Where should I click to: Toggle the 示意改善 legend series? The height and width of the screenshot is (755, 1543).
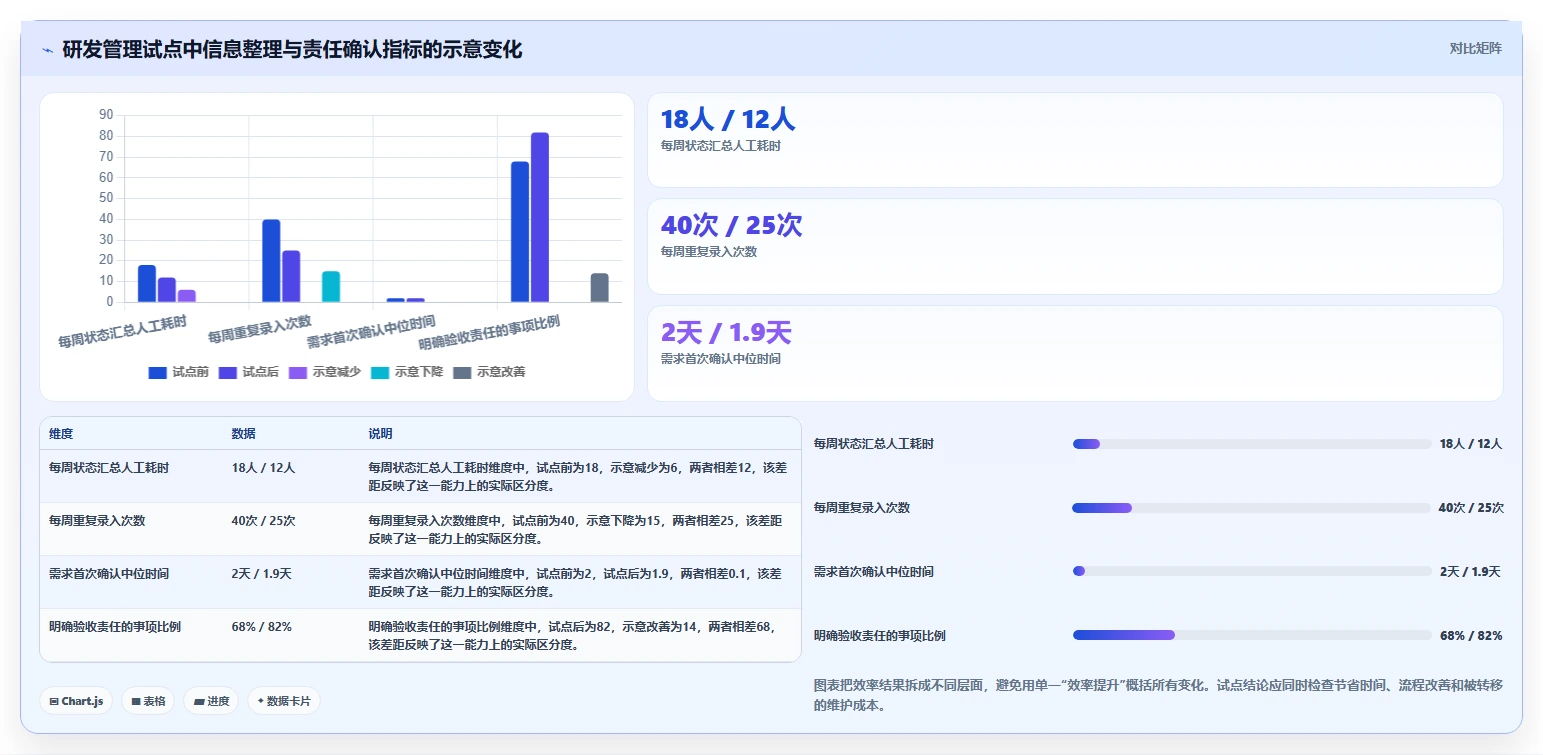tap(488, 372)
